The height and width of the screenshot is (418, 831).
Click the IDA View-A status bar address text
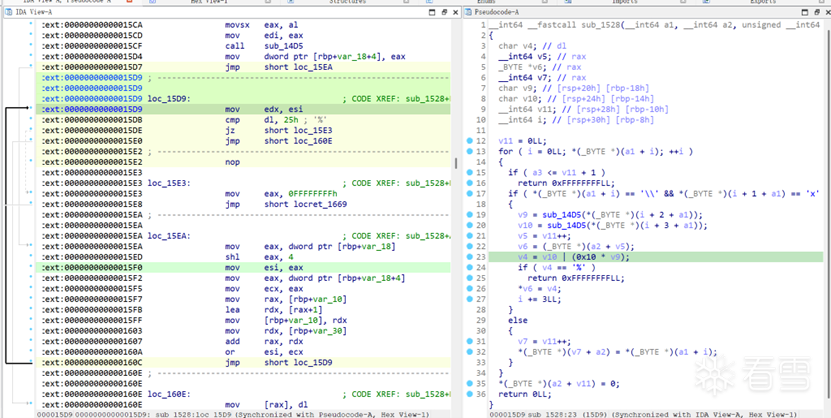[x=233, y=414]
